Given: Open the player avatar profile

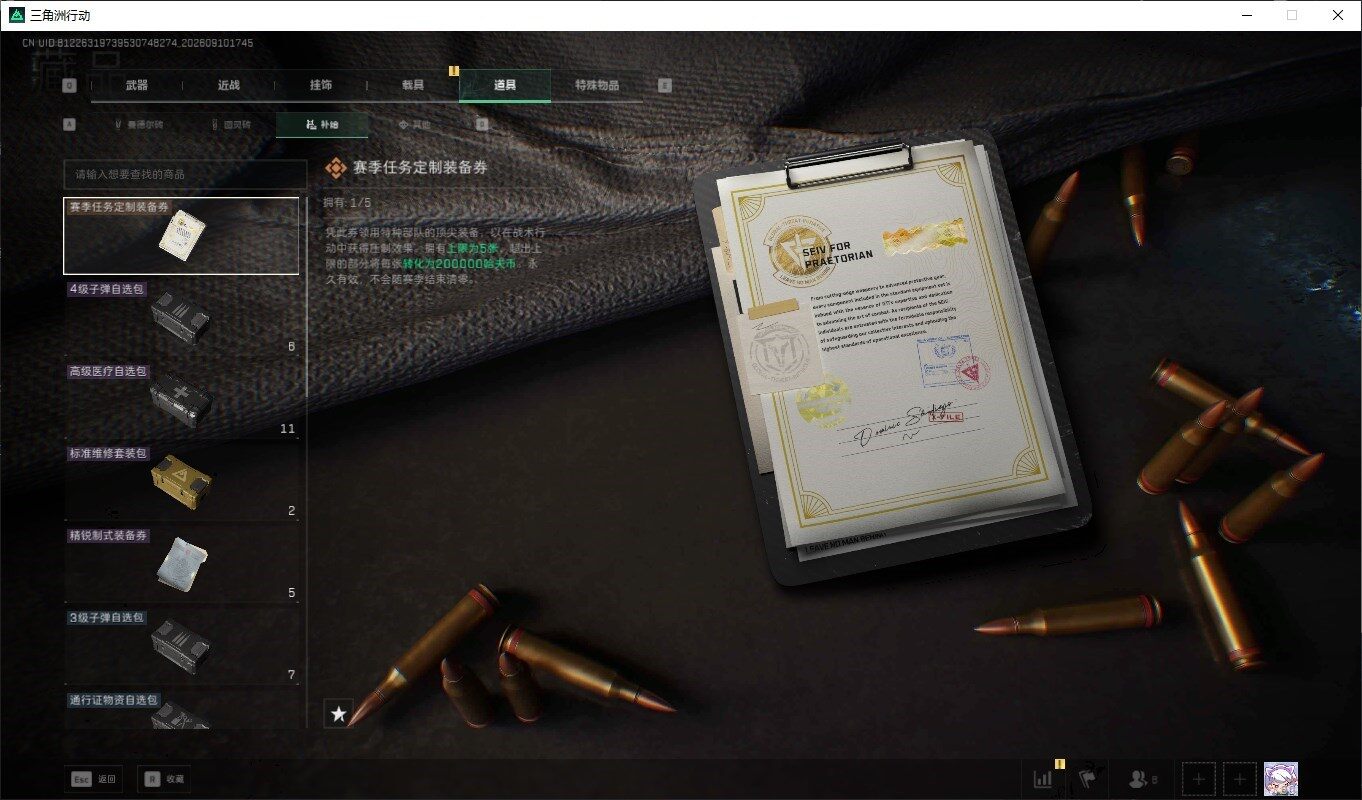Looking at the screenshot, I should [x=1281, y=779].
